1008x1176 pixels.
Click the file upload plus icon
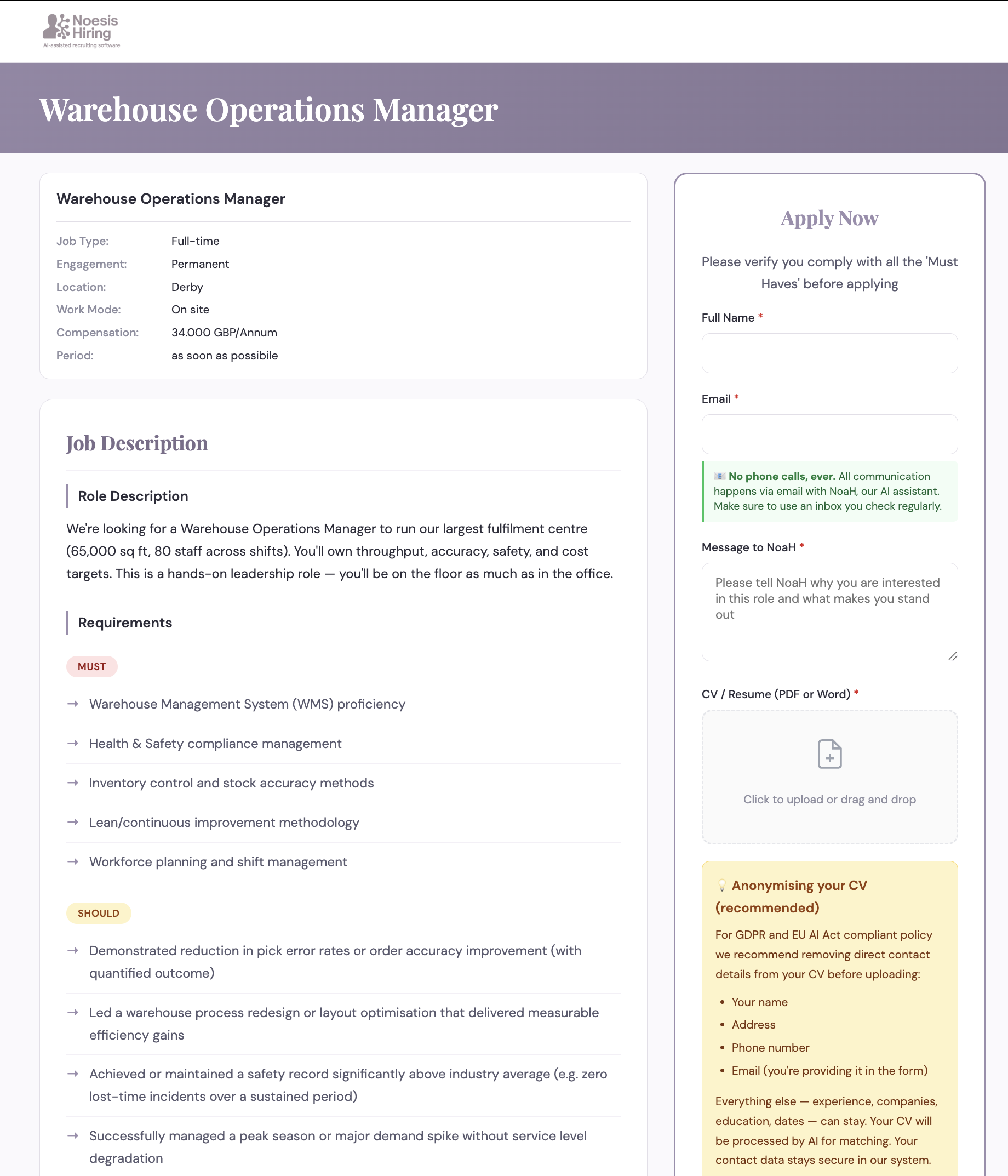829,753
